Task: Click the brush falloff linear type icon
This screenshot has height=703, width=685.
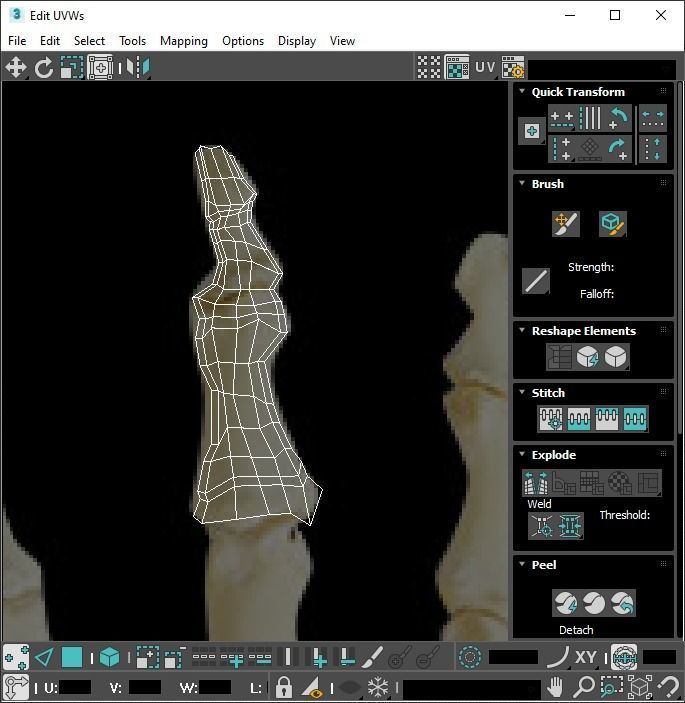Action: 536,281
